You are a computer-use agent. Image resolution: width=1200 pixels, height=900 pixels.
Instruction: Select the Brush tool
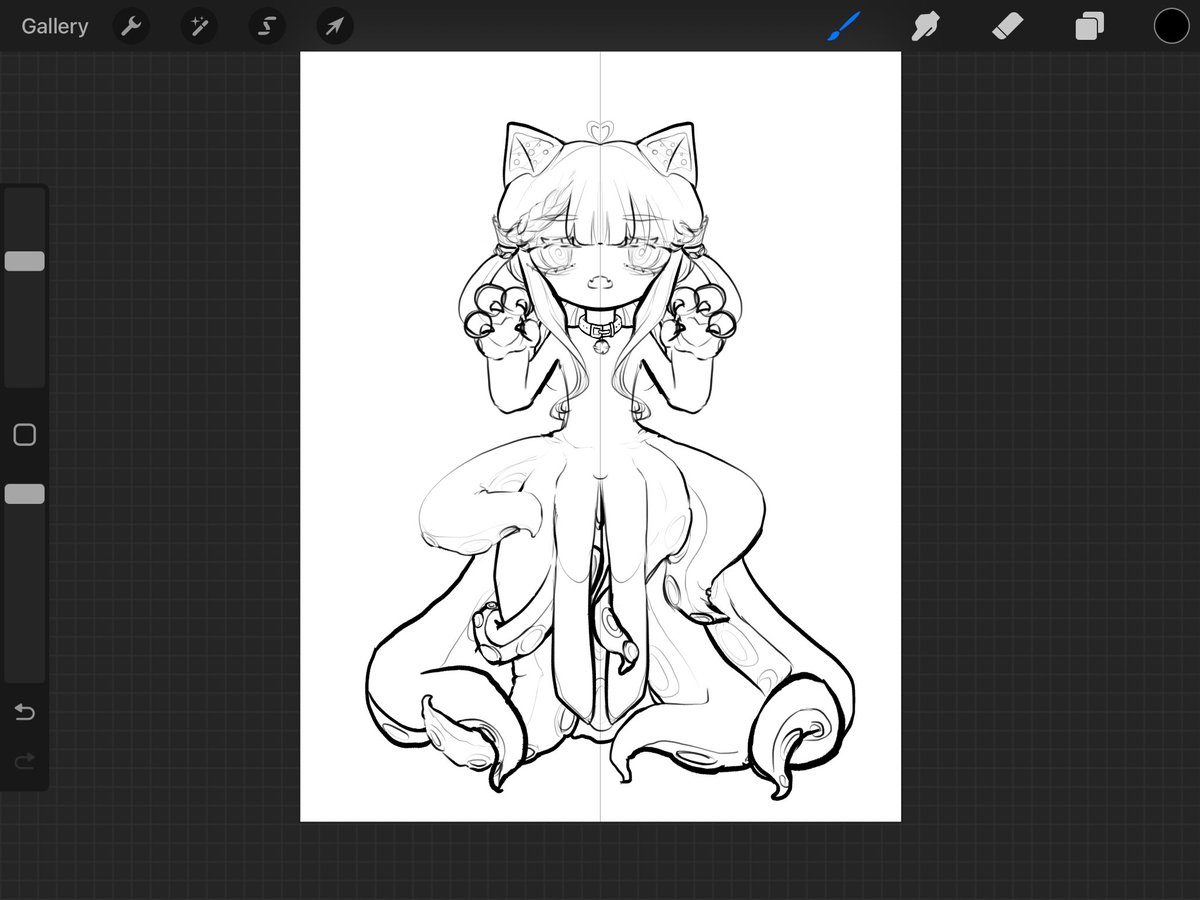(845, 26)
